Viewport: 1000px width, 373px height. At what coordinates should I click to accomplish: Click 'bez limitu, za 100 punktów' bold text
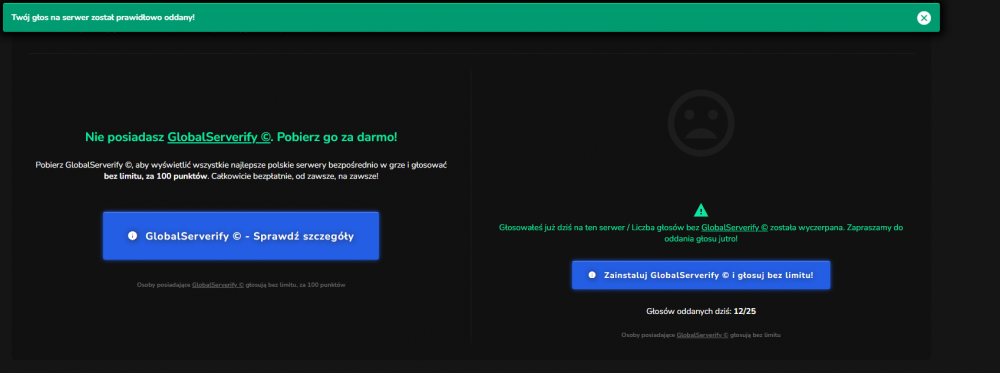(x=155, y=176)
